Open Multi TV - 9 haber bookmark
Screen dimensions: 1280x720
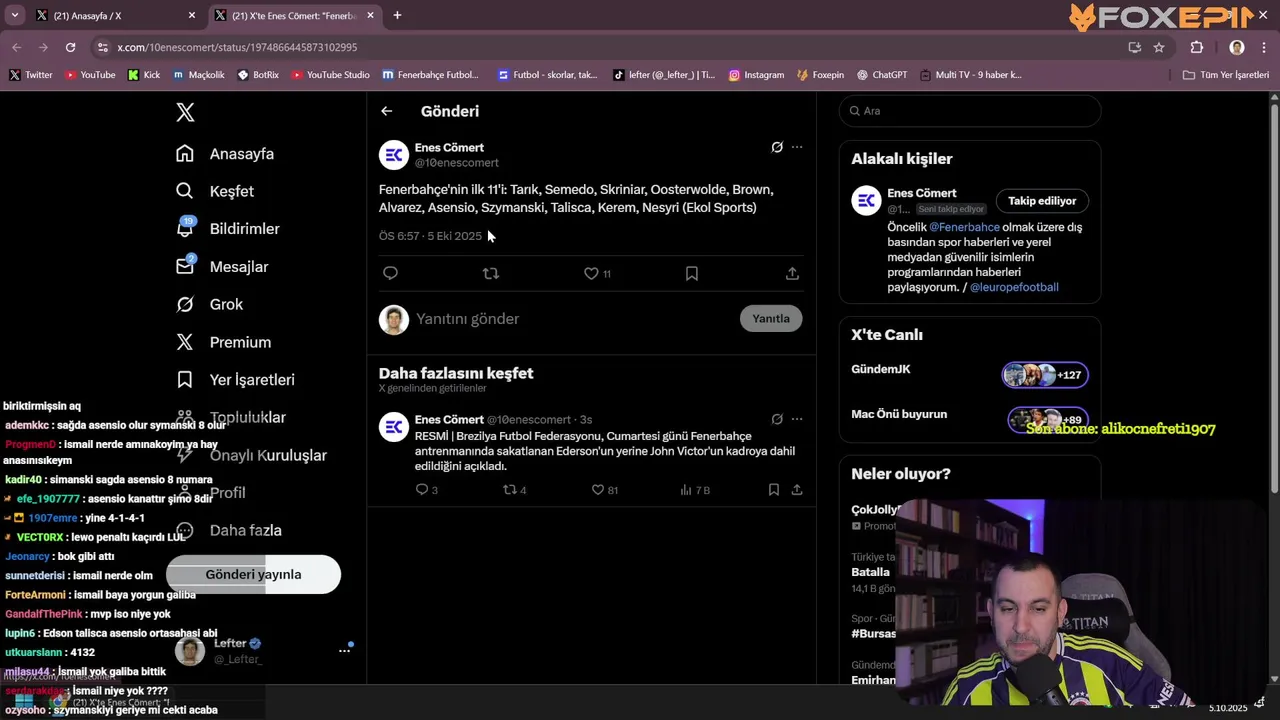(971, 75)
